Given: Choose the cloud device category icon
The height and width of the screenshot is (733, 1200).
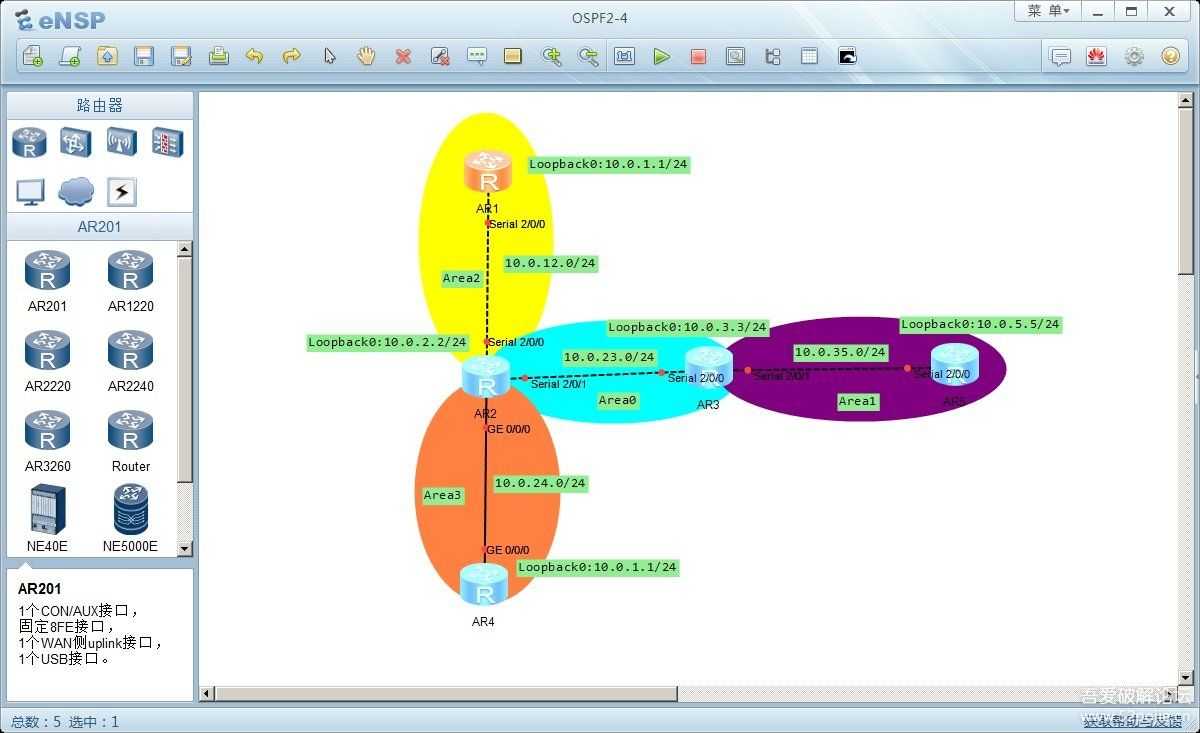Looking at the screenshot, I should tap(76, 191).
